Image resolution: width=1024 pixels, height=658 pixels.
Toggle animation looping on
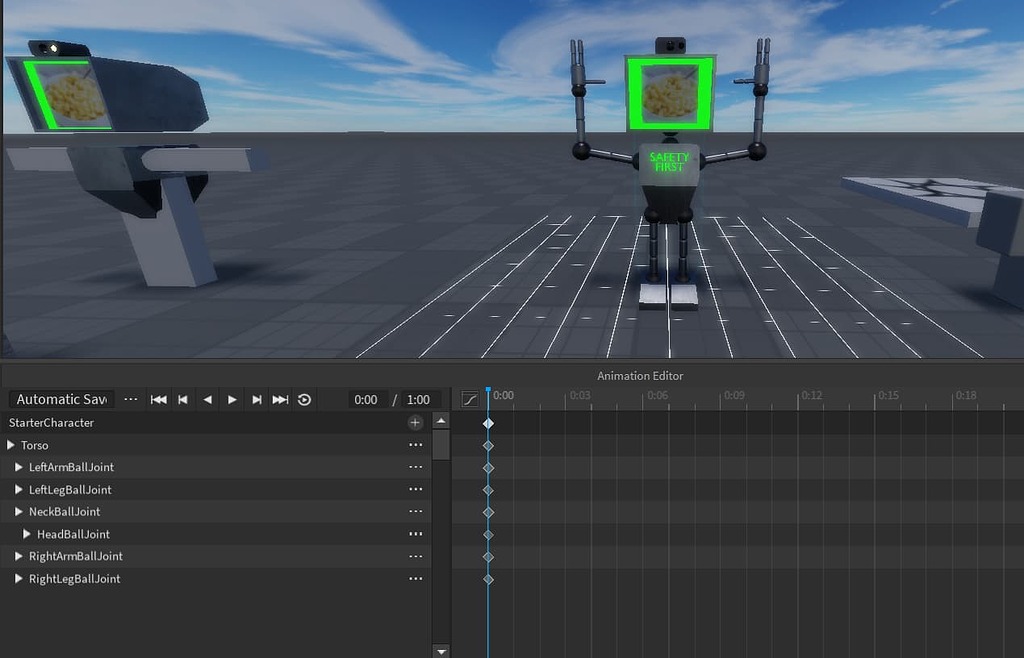coord(305,399)
